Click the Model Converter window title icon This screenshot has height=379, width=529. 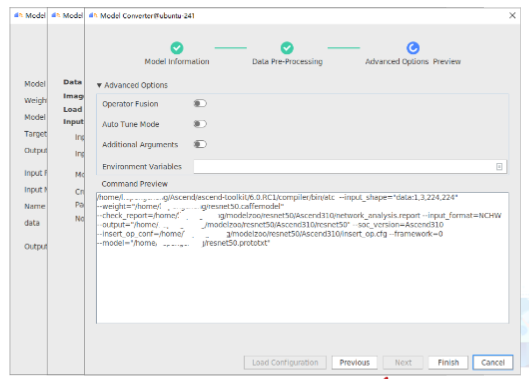point(93,16)
